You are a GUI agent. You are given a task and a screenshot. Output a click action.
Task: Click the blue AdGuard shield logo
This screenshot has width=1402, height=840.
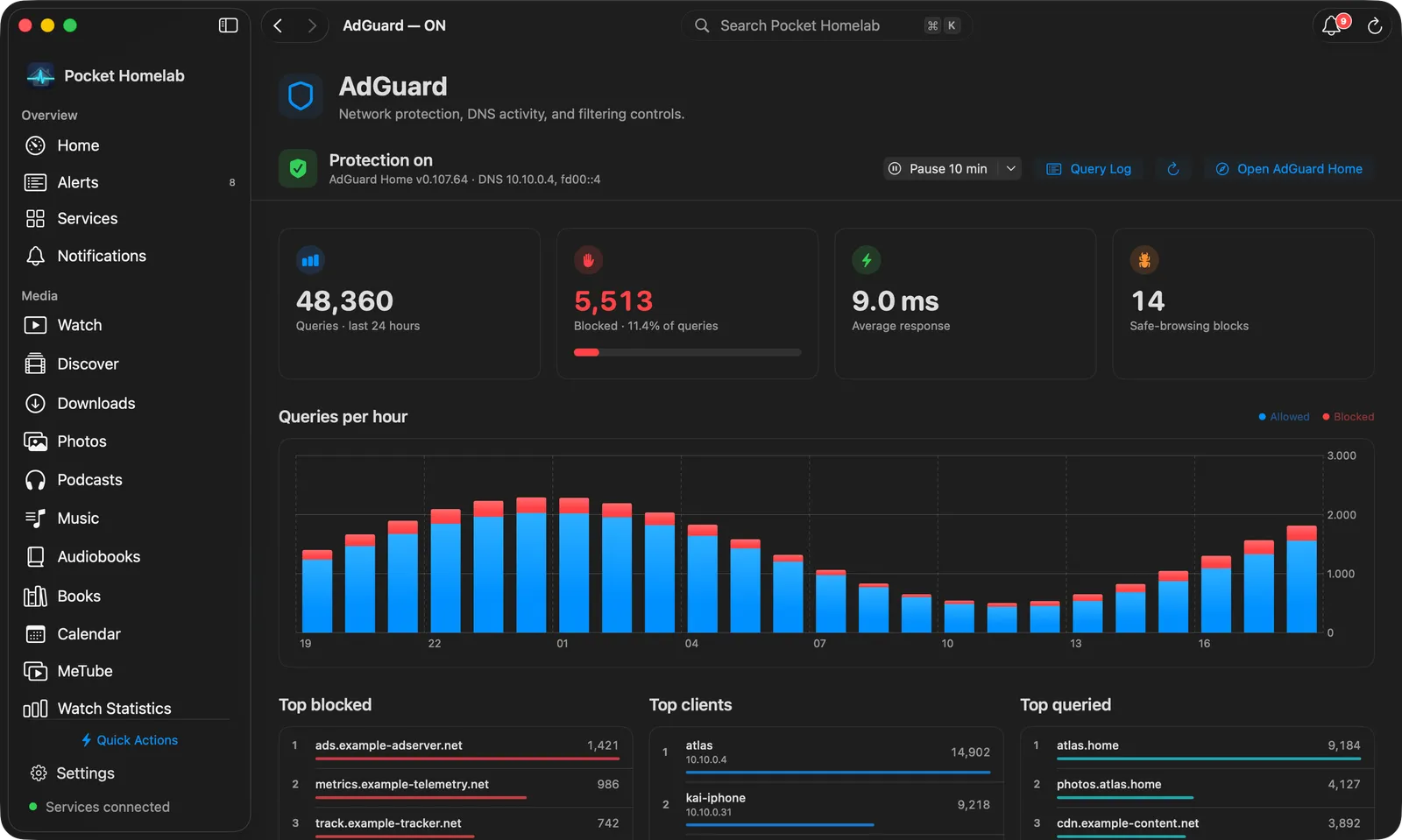click(x=301, y=96)
